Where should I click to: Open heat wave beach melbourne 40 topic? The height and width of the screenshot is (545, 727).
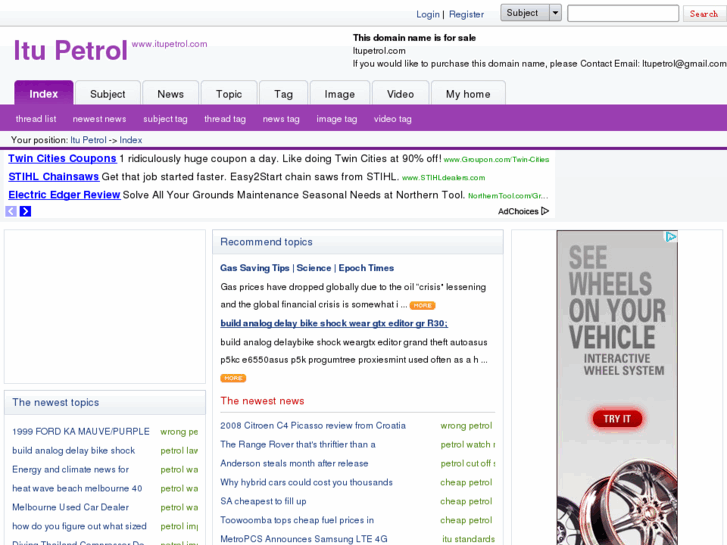(x=77, y=488)
